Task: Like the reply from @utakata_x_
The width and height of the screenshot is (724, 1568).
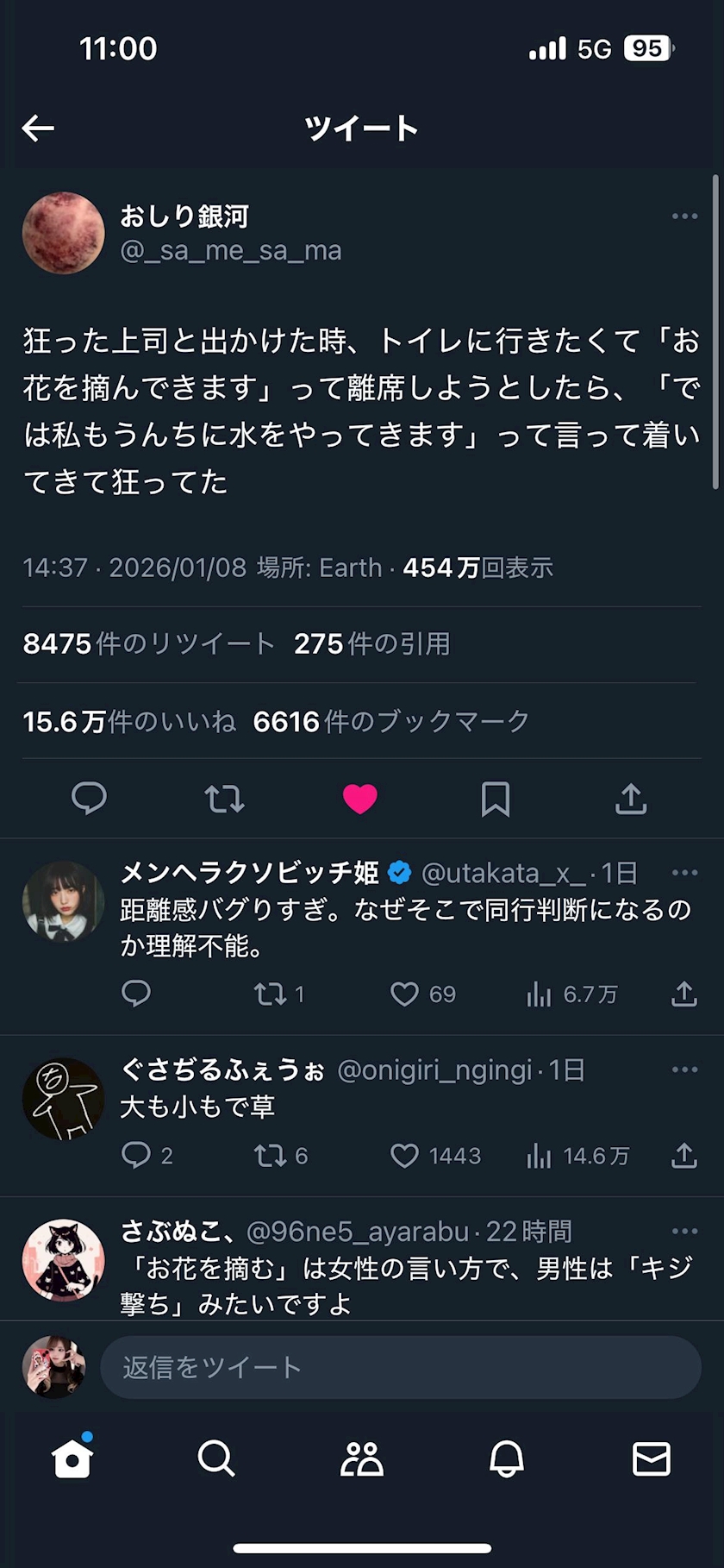Action: [404, 994]
